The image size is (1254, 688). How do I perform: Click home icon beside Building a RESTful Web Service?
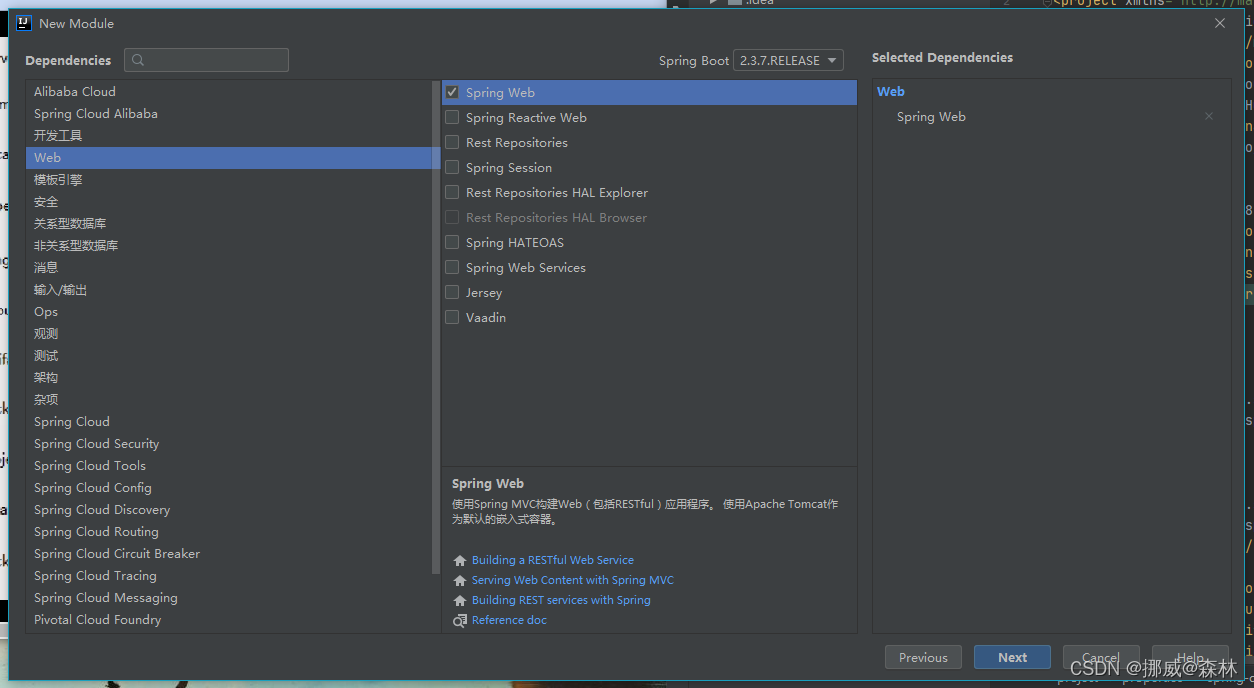460,561
